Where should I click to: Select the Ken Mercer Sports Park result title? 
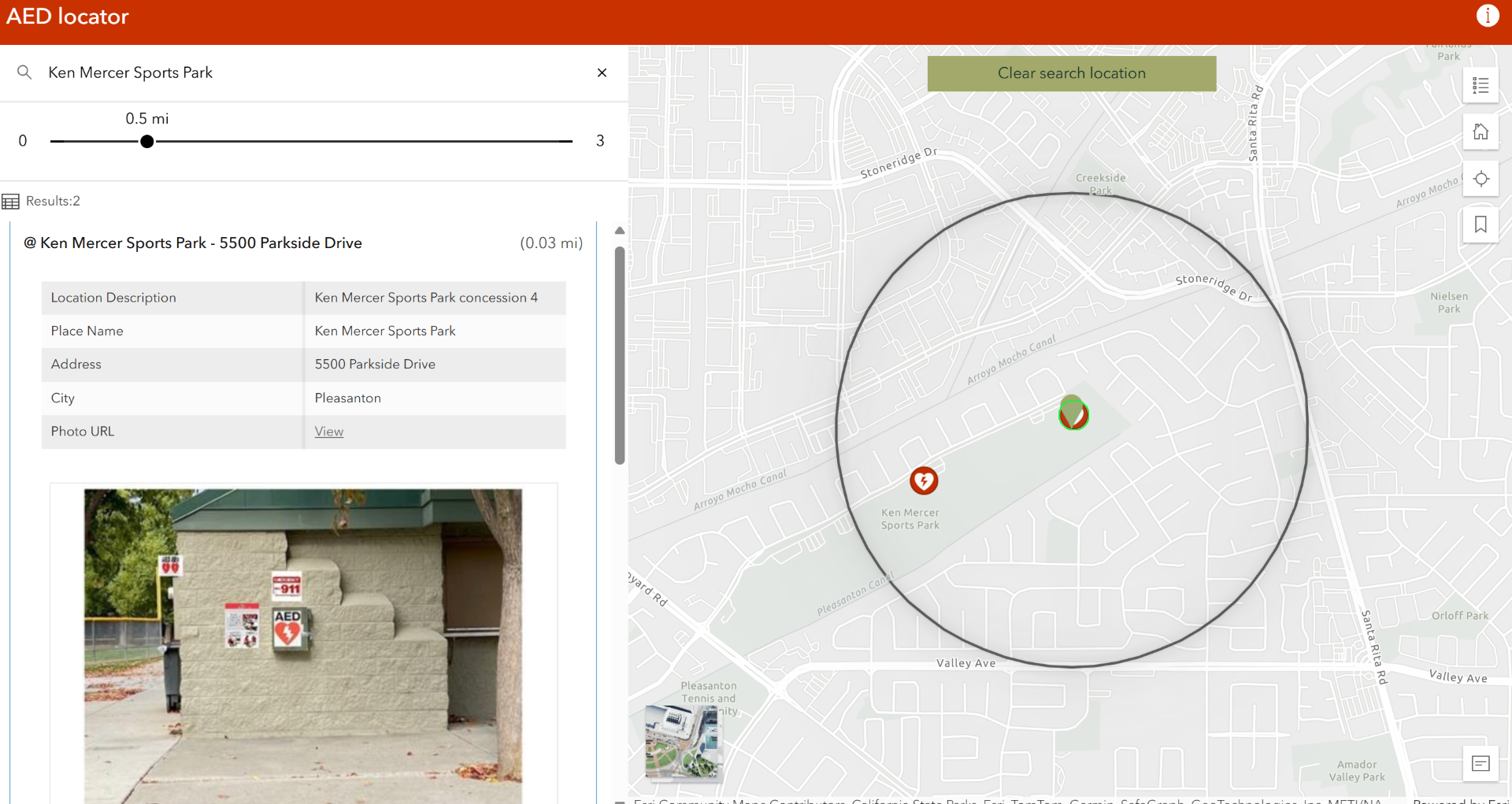click(201, 243)
